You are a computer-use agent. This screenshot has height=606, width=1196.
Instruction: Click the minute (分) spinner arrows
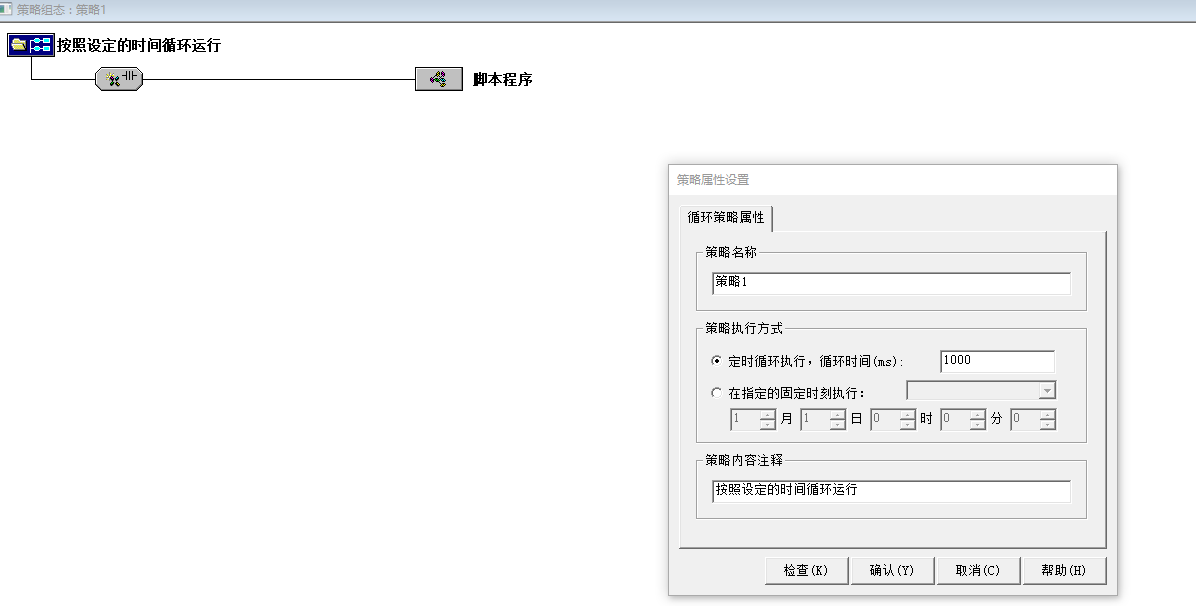pyautogui.click(x=977, y=420)
